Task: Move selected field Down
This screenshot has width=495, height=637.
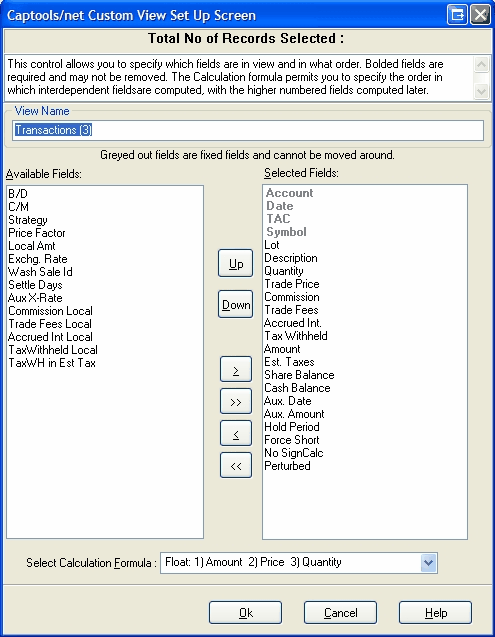Action: point(236,304)
